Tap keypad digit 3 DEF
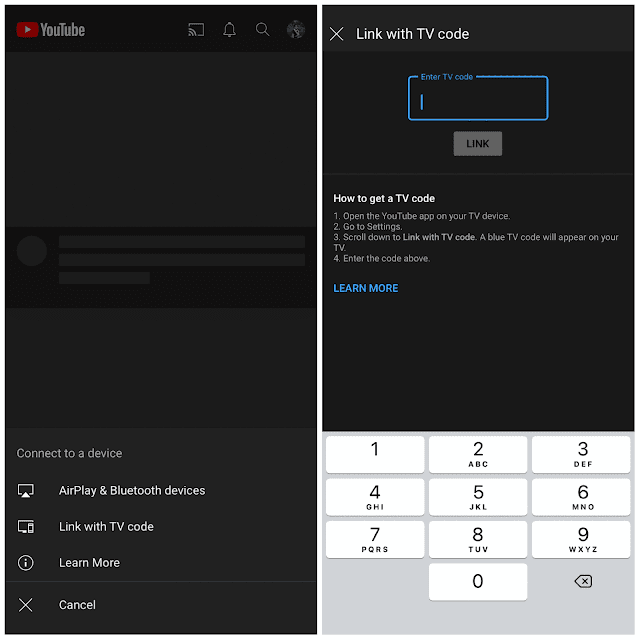The width and height of the screenshot is (640, 640). [581, 454]
